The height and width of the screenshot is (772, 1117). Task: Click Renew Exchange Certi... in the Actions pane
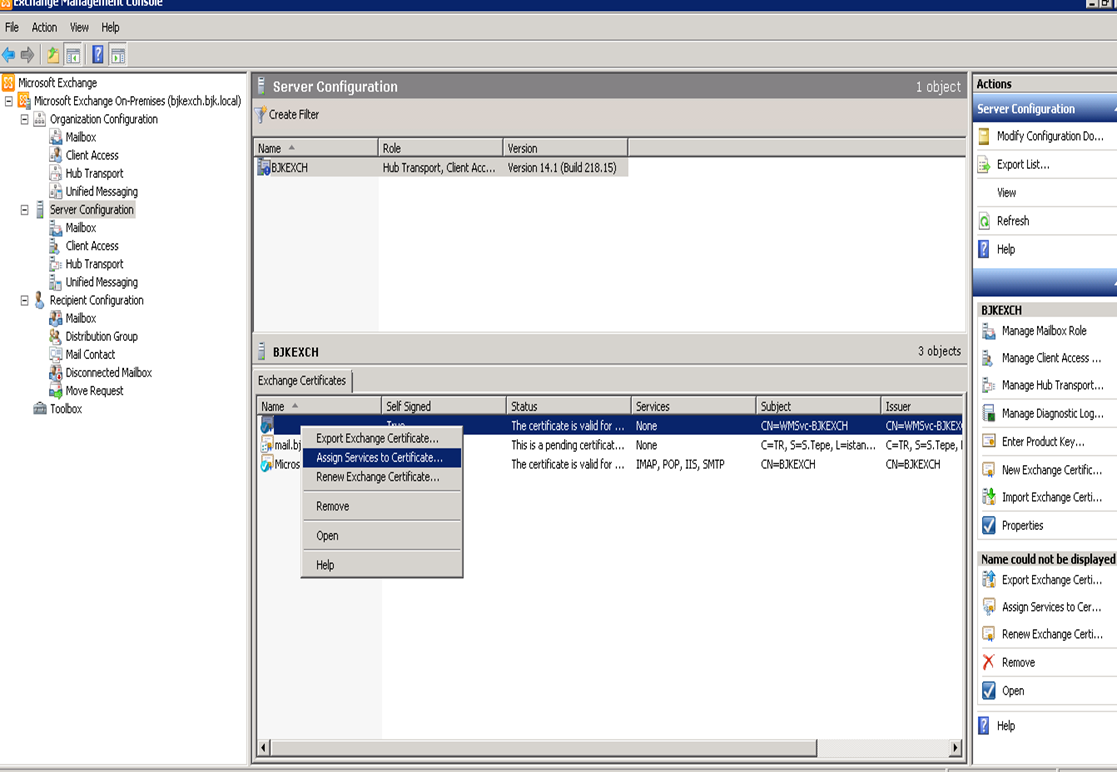click(1052, 634)
